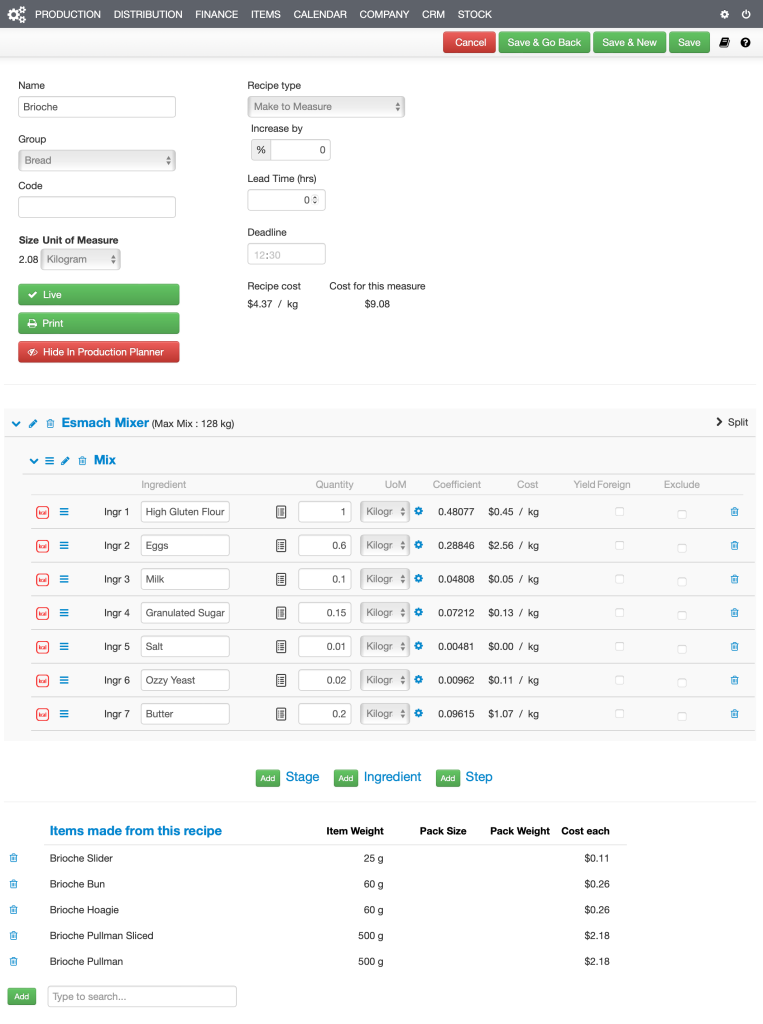The image size is (763, 1024).
Task: Open notes icon for High Gluten Flour
Action: click(x=281, y=512)
